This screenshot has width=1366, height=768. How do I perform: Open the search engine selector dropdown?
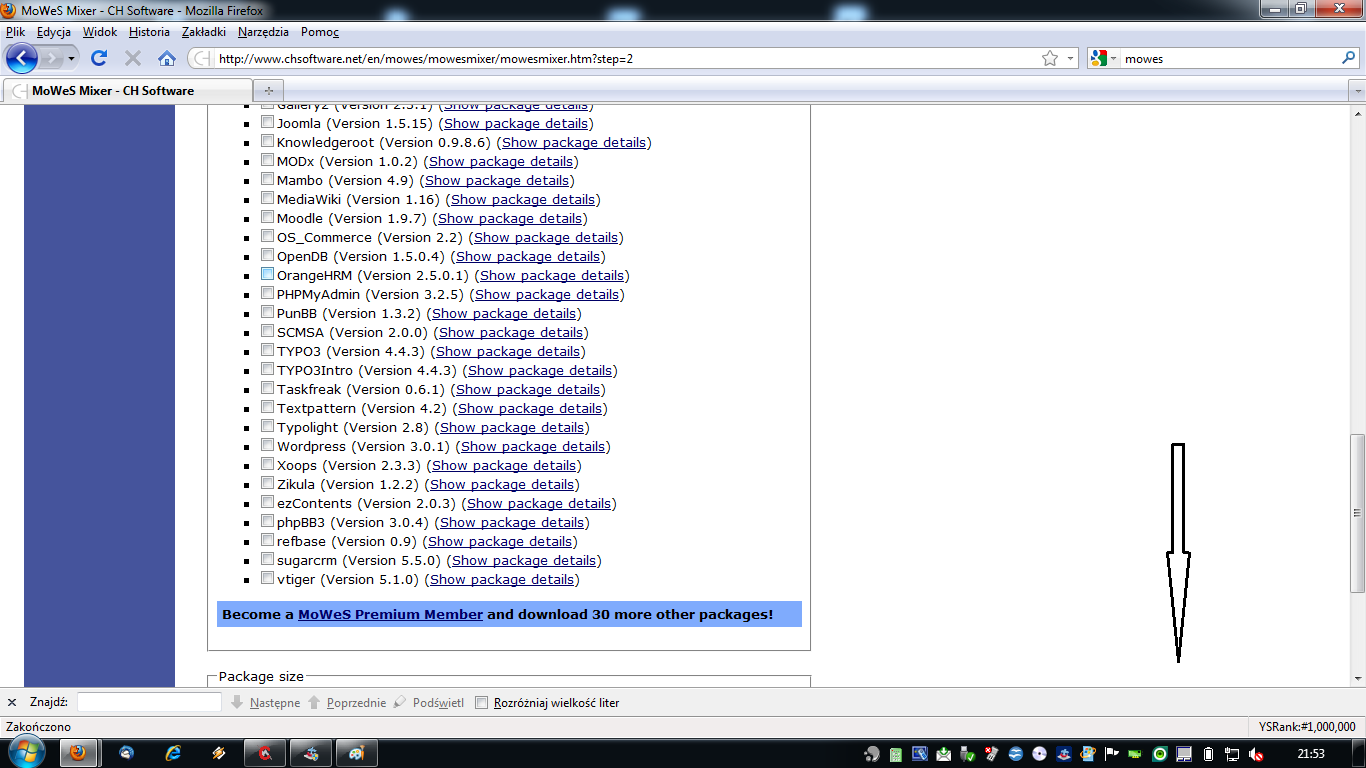1104,58
